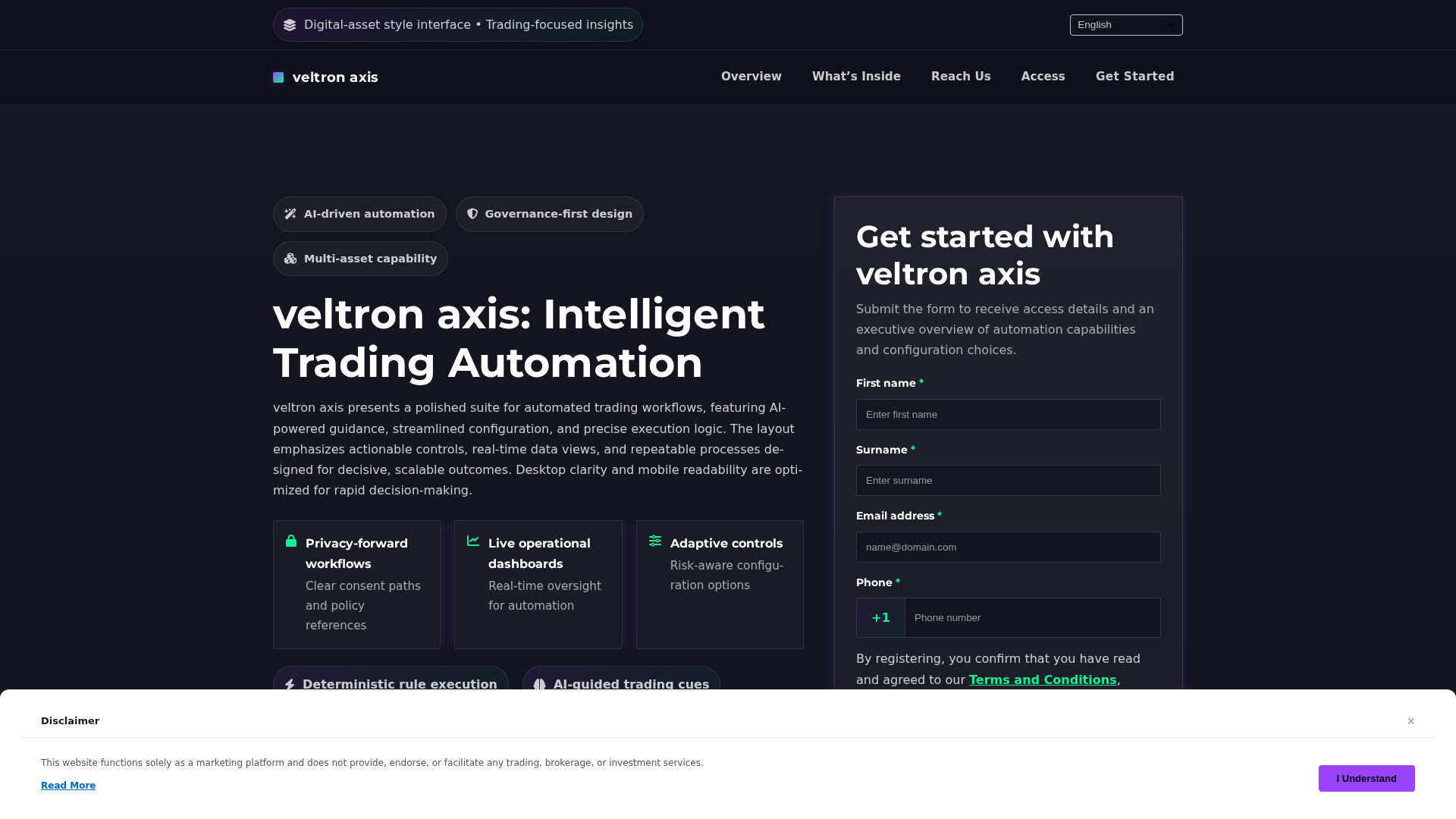Viewport: 1456px width, 819px height.
Task: Click the layers icon in top banner
Action: [290, 25]
